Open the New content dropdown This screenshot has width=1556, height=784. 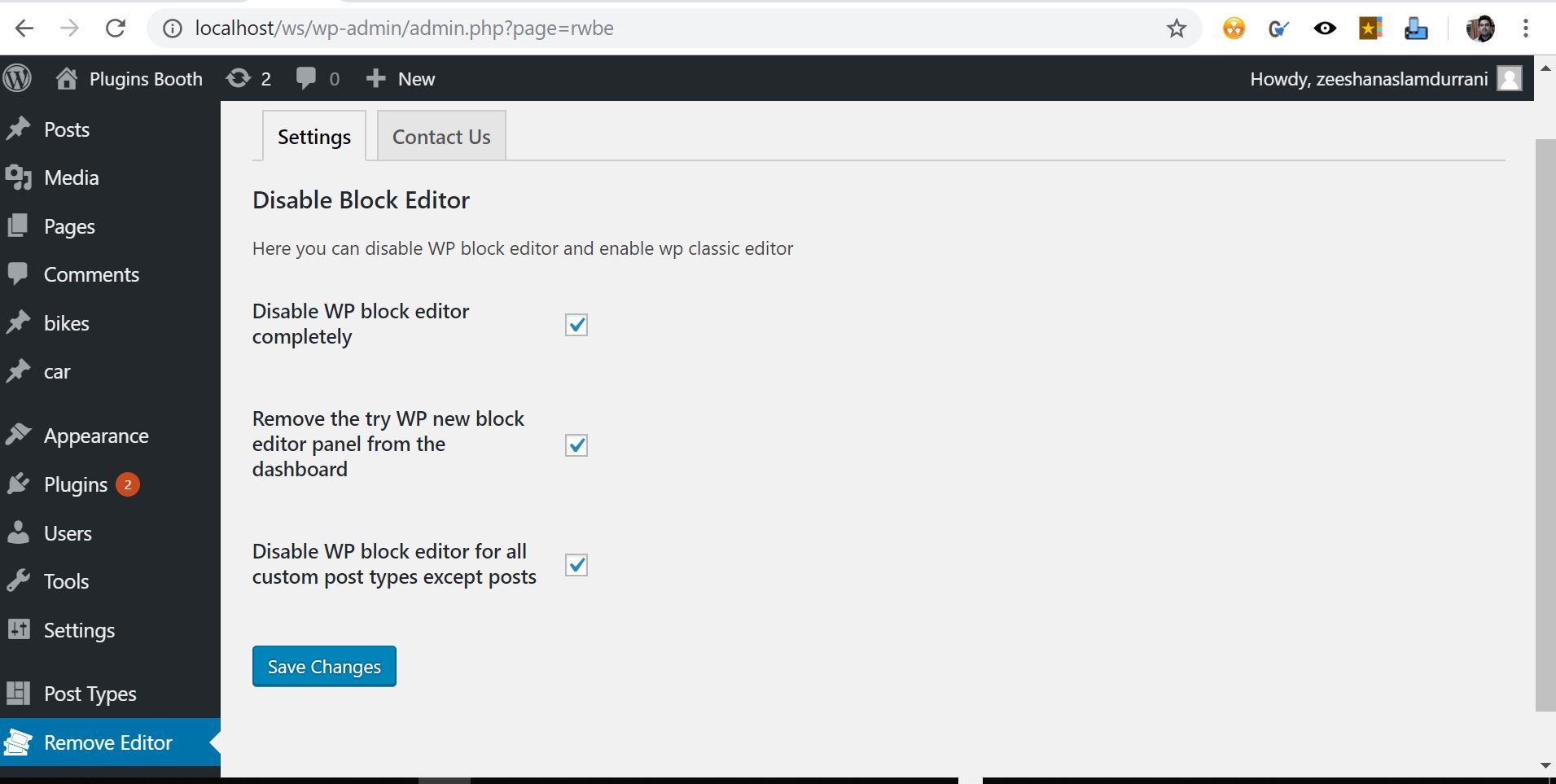[400, 79]
